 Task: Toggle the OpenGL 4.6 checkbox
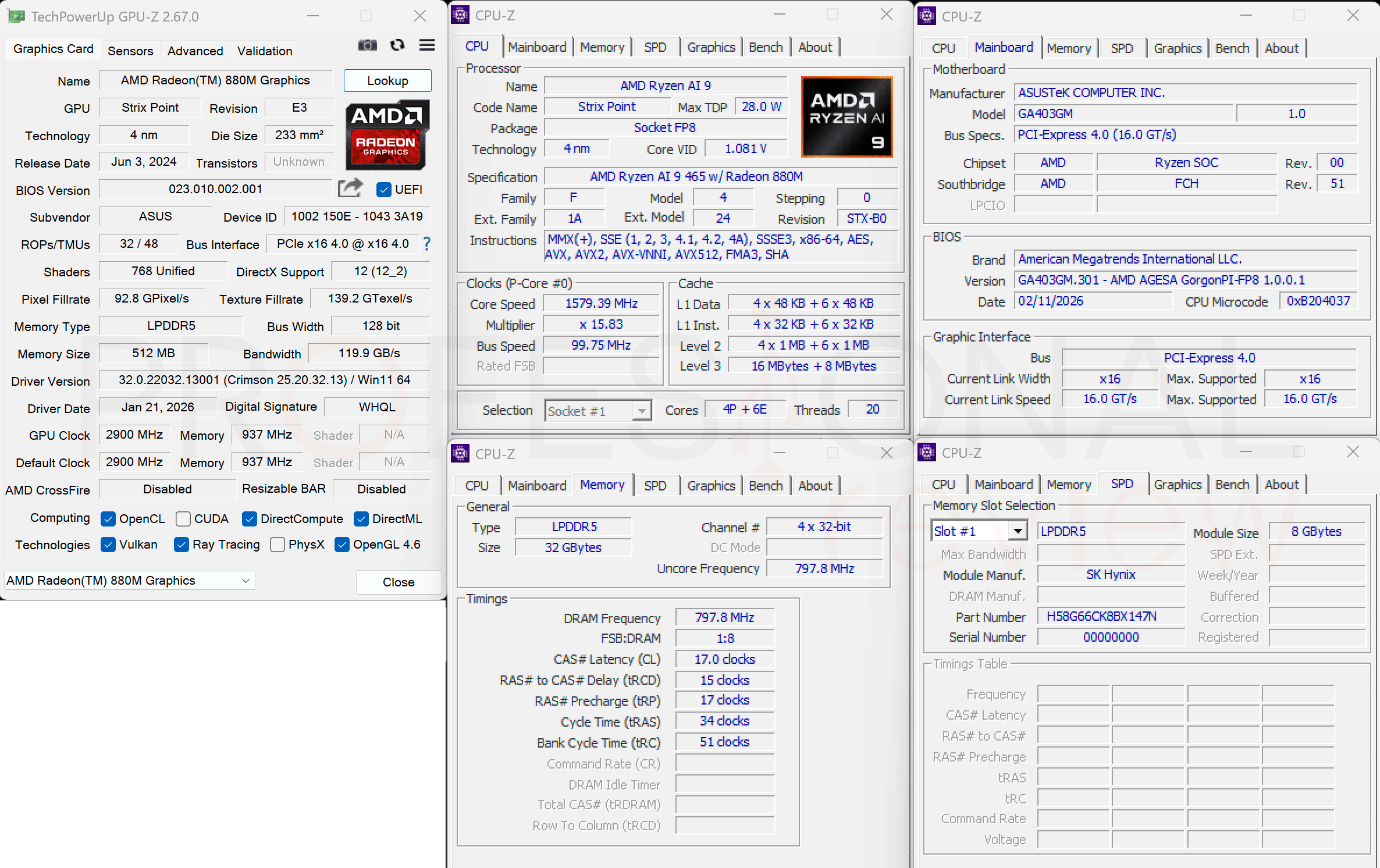342,545
